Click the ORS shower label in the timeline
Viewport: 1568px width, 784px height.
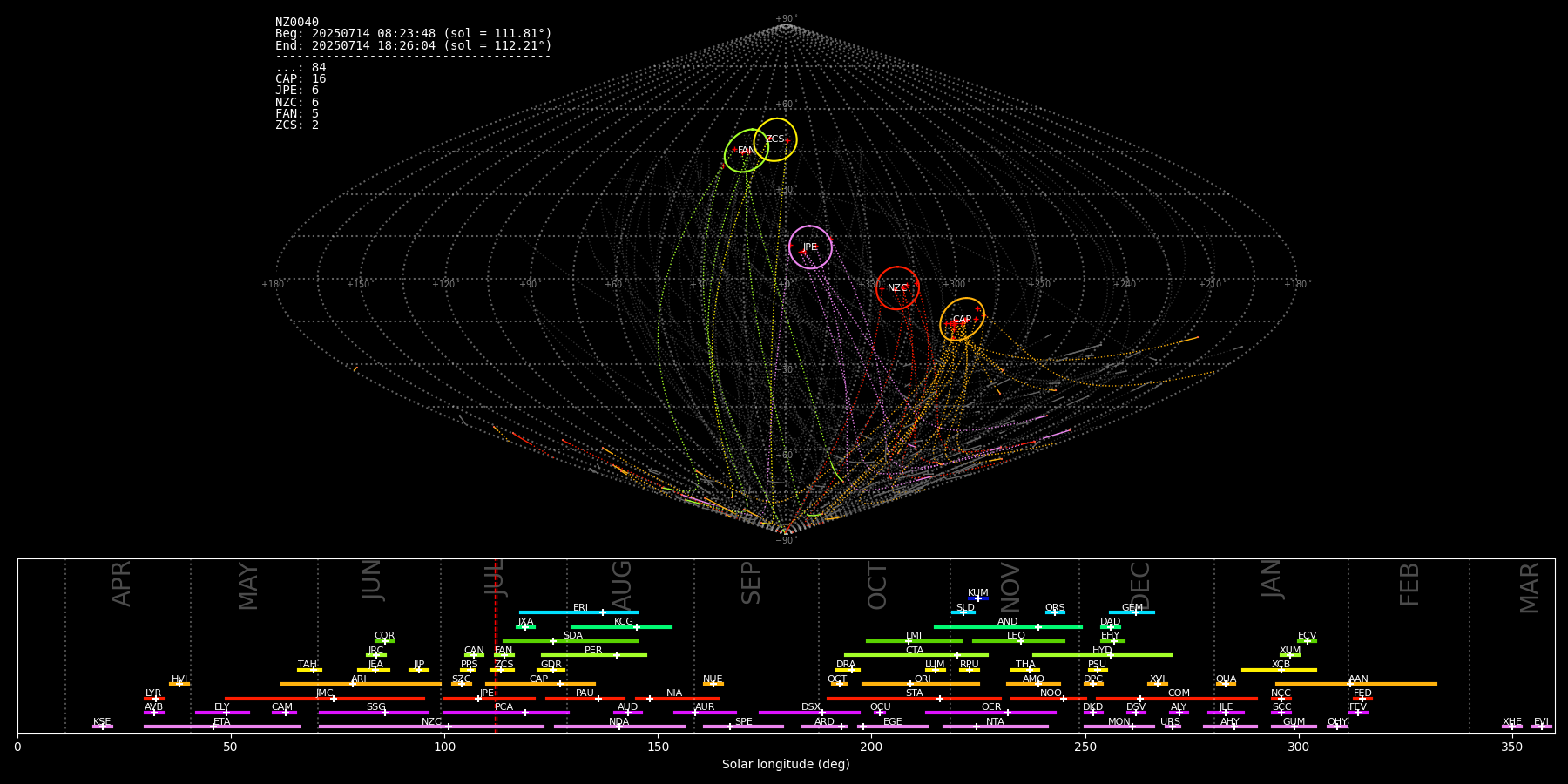pyautogui.click(x=1055, y=608)
